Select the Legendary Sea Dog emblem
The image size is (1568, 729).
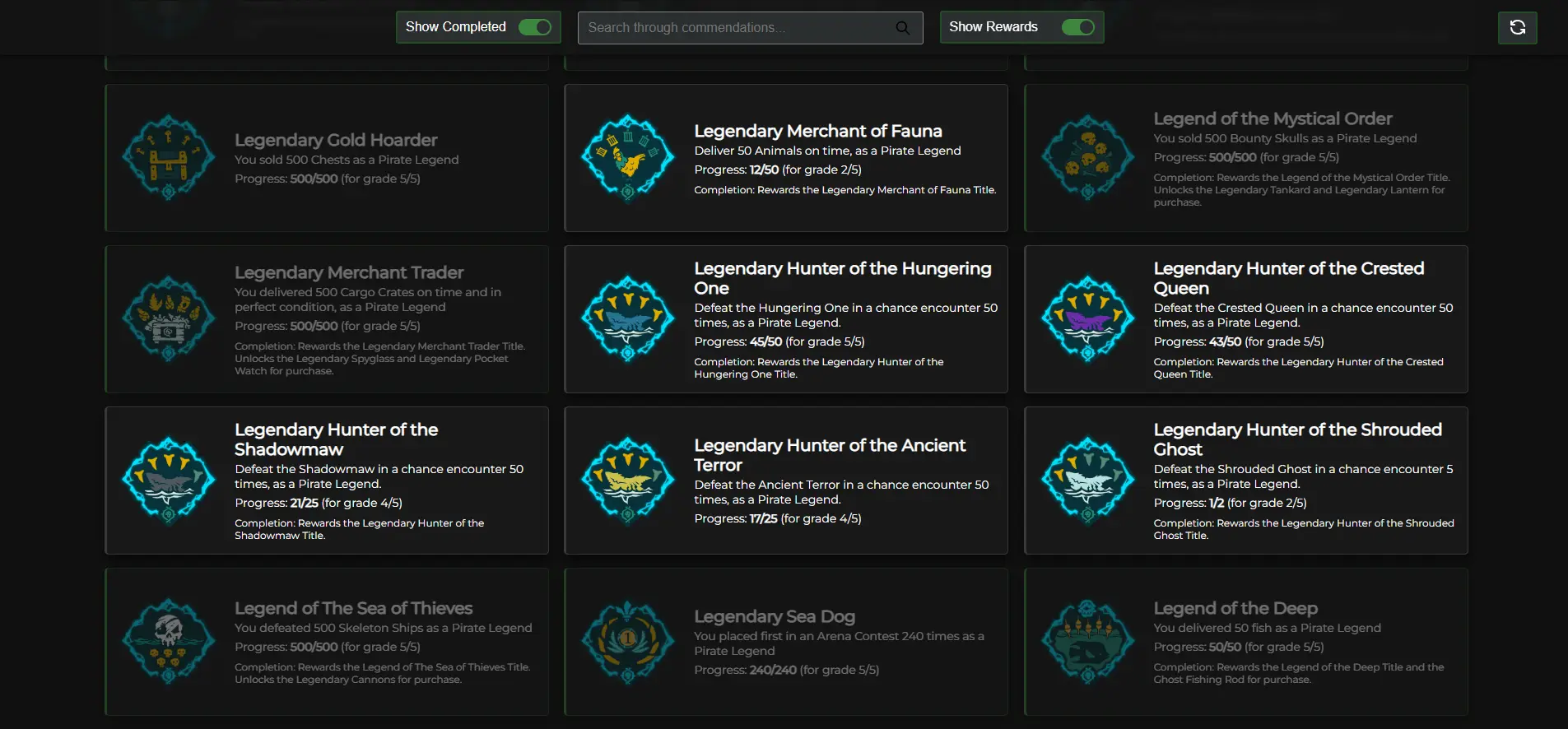coord(628,642)
